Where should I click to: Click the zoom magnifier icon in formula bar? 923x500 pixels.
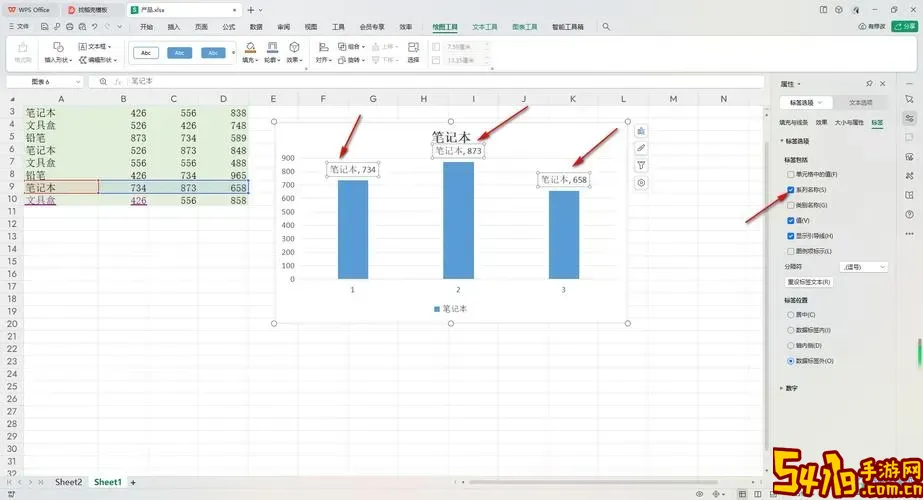click(x=103, y=81)
